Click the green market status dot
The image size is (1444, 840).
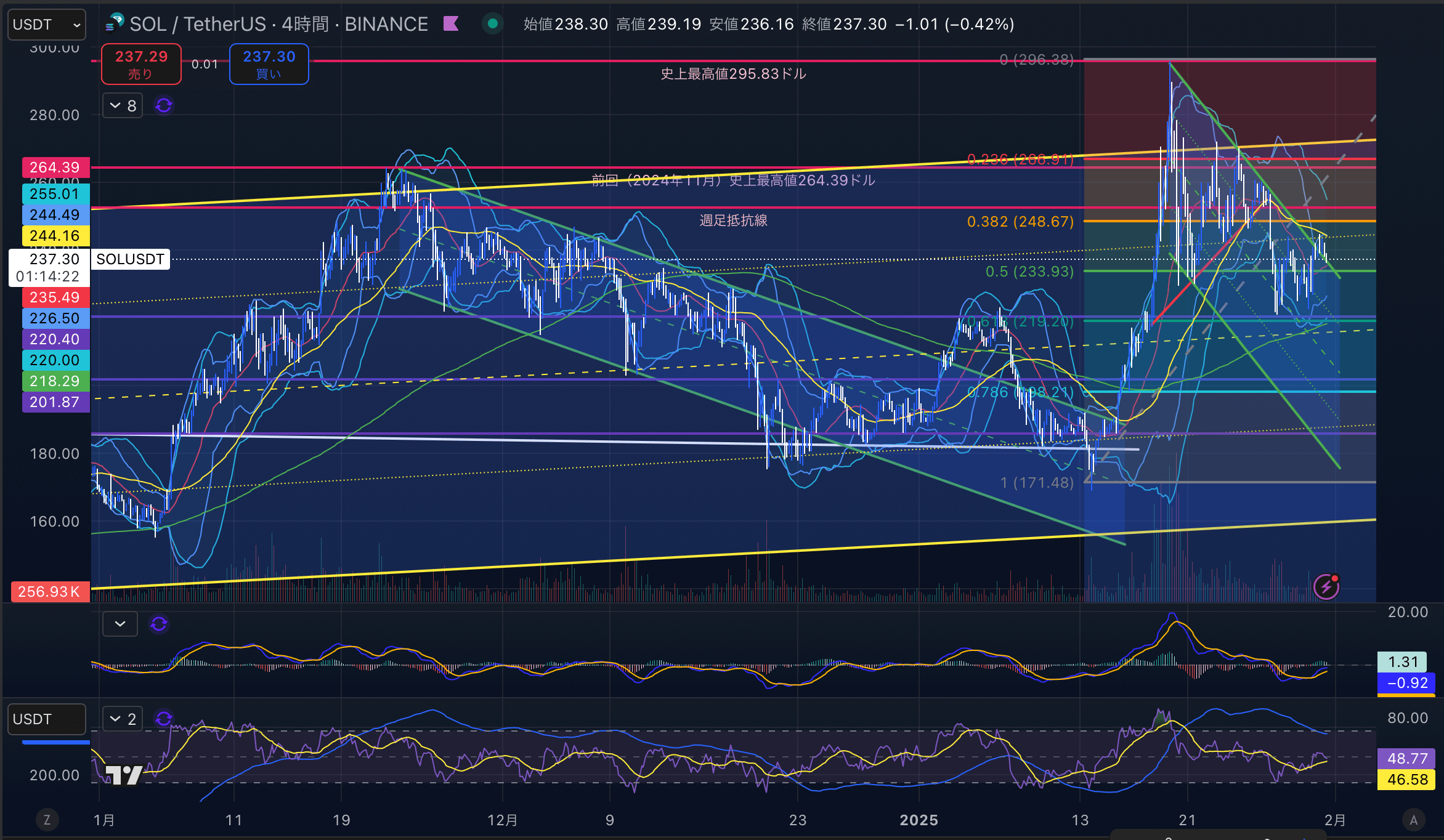[492, 24]
